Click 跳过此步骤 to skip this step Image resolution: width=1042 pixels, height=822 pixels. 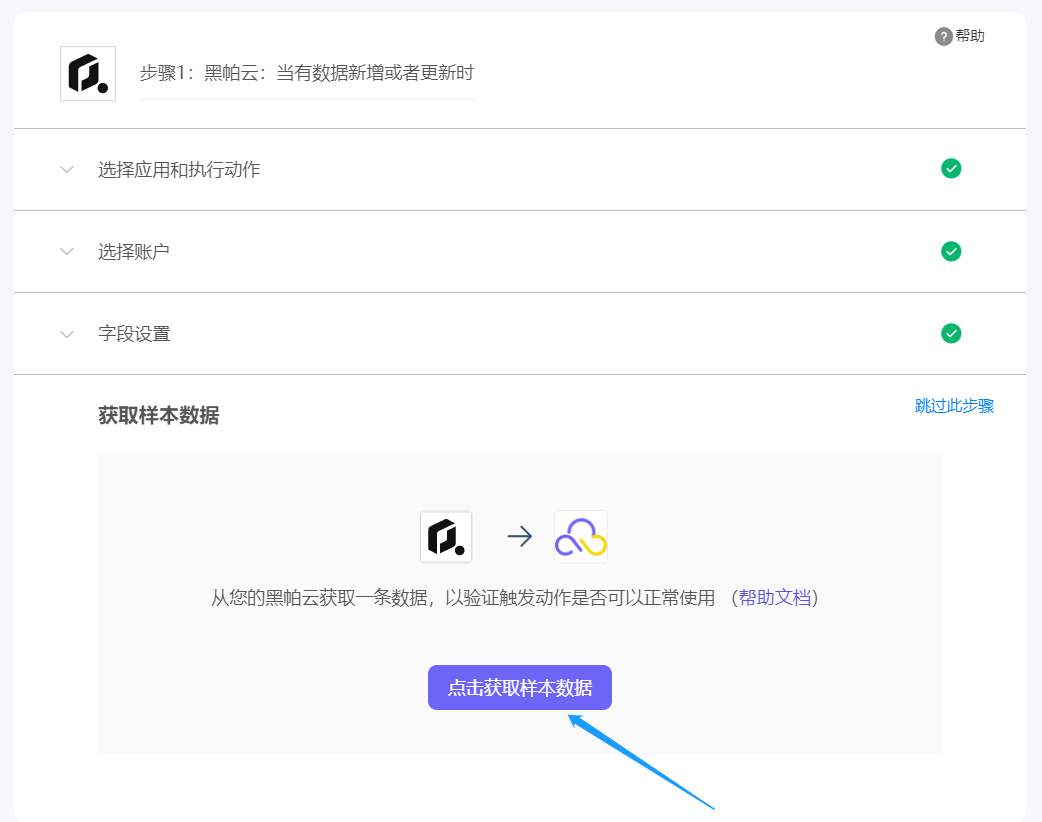(954, 406)
